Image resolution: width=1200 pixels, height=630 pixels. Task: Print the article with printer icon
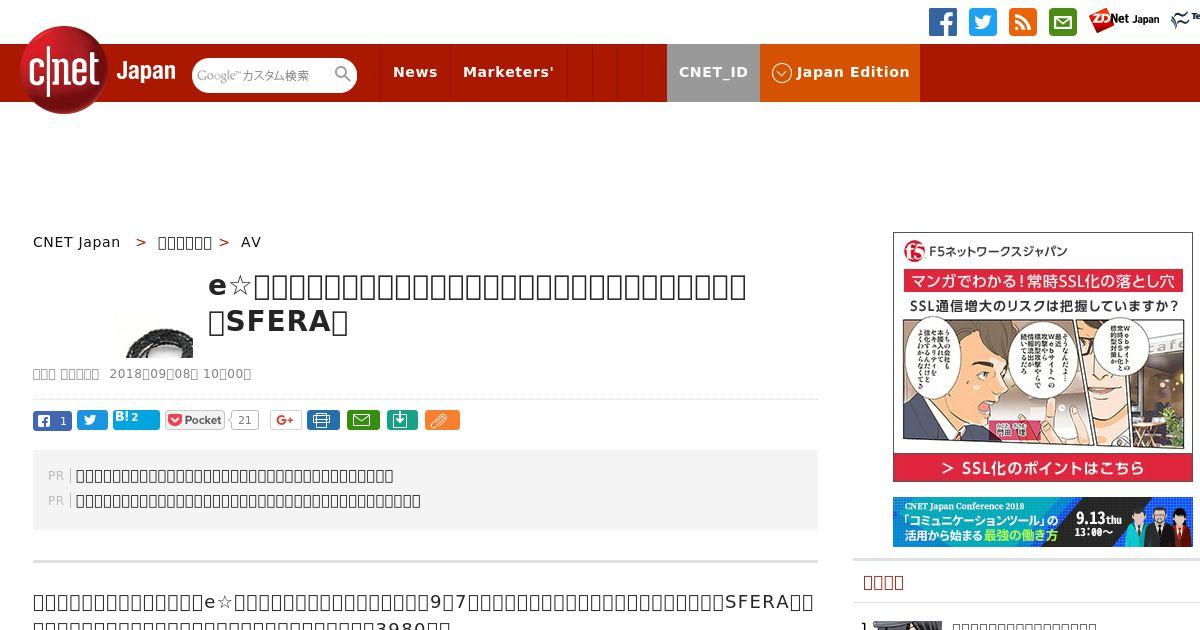[323, 420]
